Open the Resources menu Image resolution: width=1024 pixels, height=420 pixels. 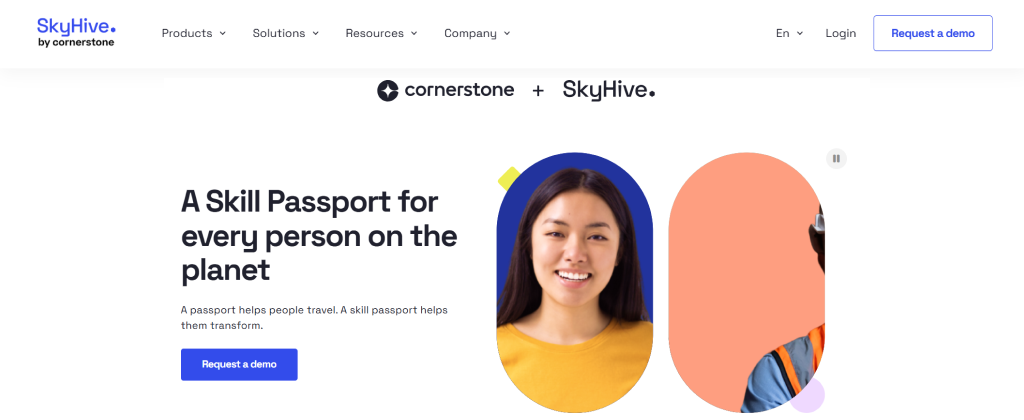click(x=381, y=33)
